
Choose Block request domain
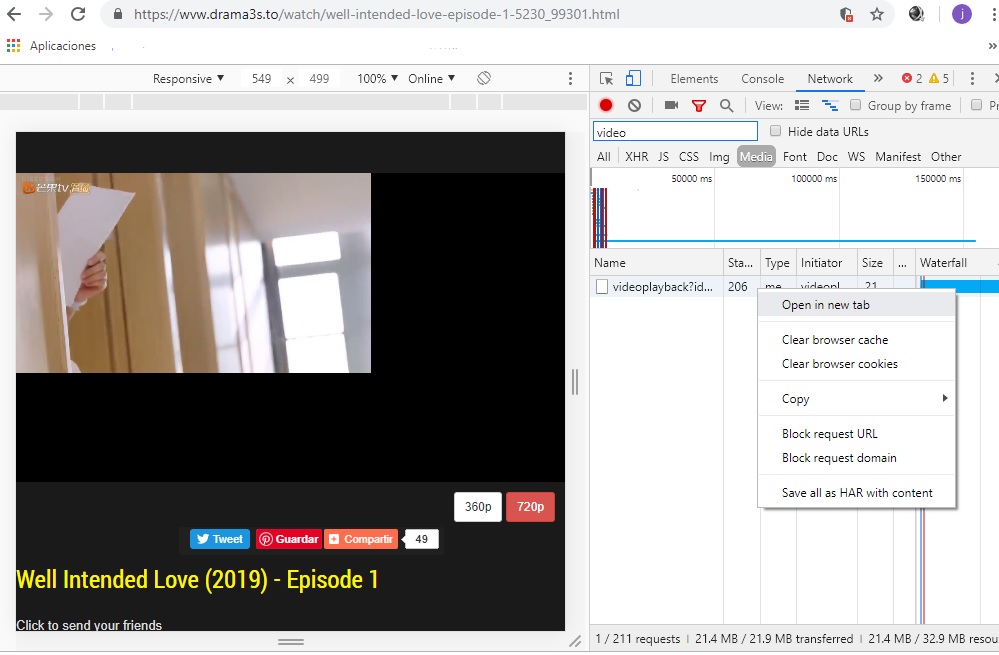coord(857,457)
